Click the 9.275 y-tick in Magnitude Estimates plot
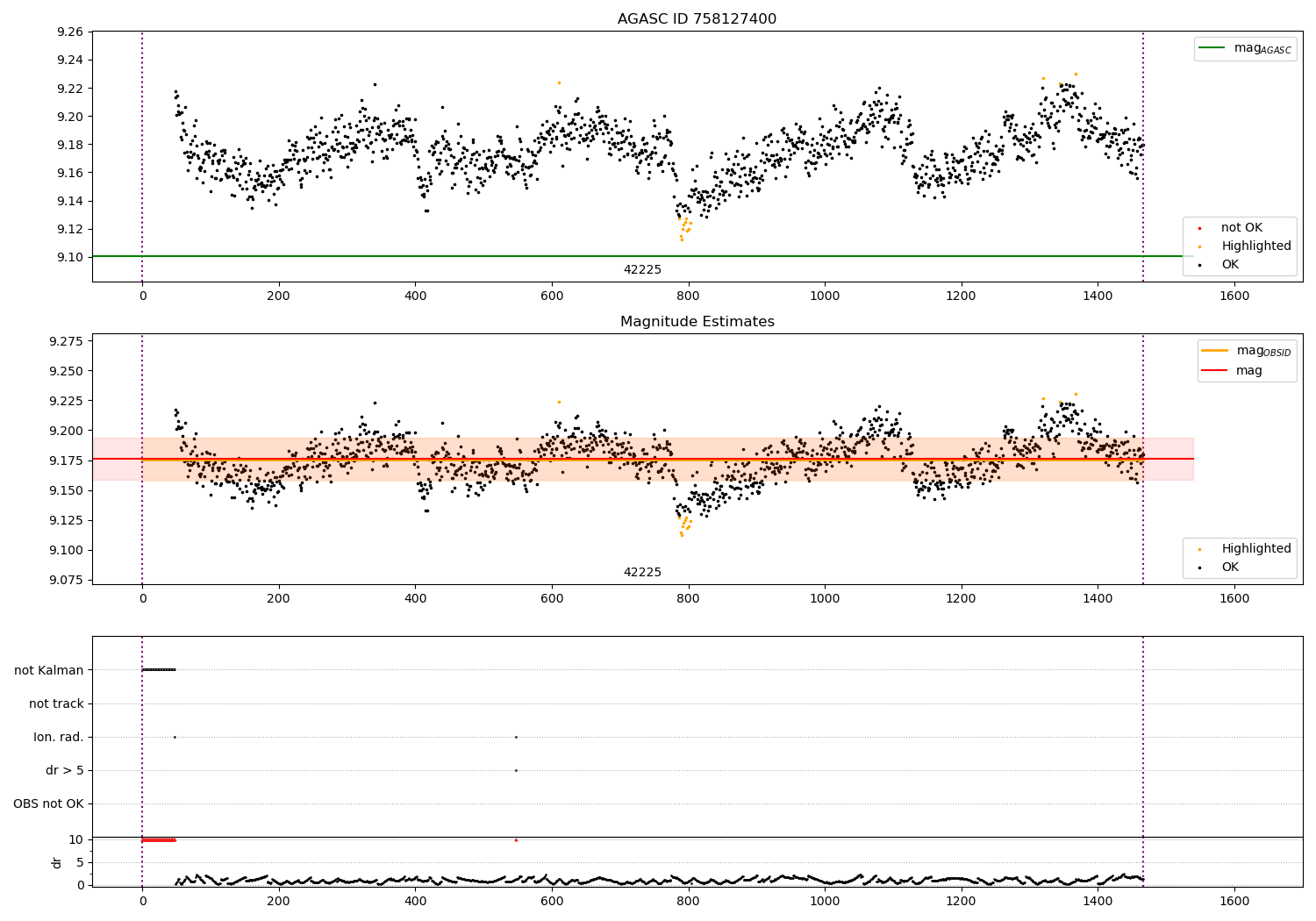 [x=67, y=341]
